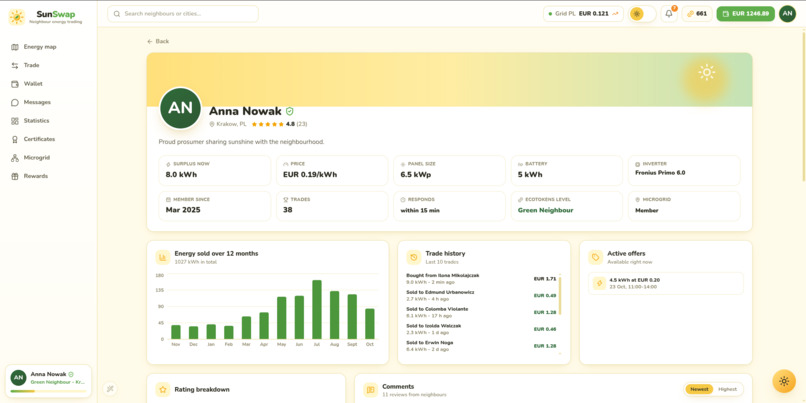The image size is (806, 403).
Task: Open Anna Nowak profile card in sidebar
Action: click(48, 381)
